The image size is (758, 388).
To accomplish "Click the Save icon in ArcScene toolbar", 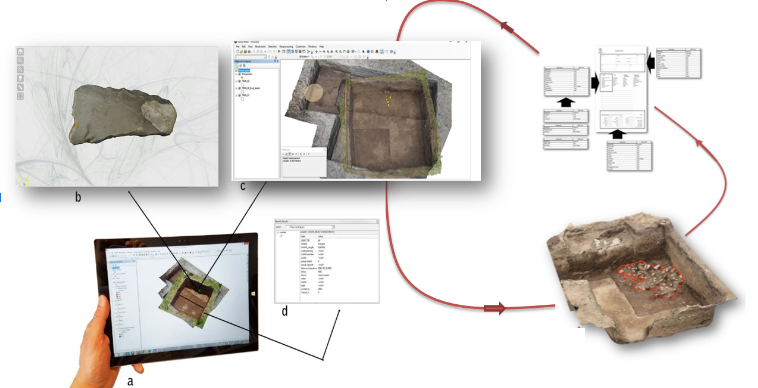I will [x=246, y=52].
